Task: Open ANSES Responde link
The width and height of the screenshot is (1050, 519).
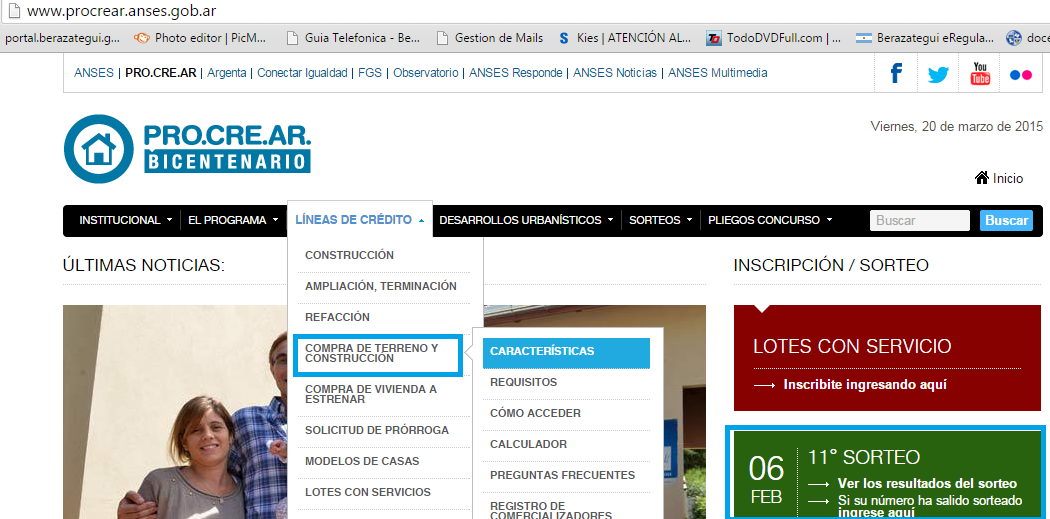Action: click(x=516, y=72)
